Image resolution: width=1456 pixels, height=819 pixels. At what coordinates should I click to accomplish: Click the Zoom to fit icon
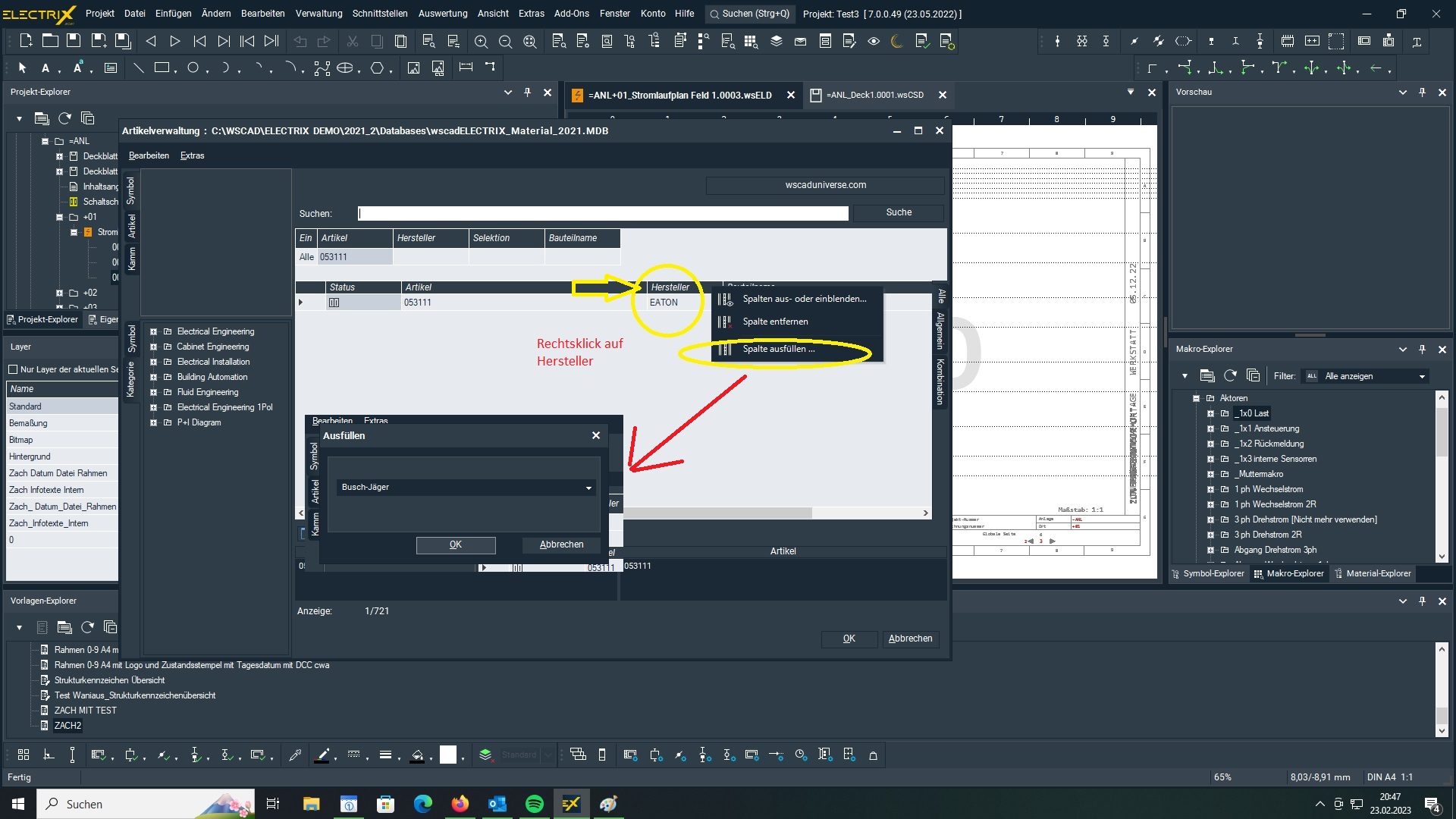coord(530,41)
